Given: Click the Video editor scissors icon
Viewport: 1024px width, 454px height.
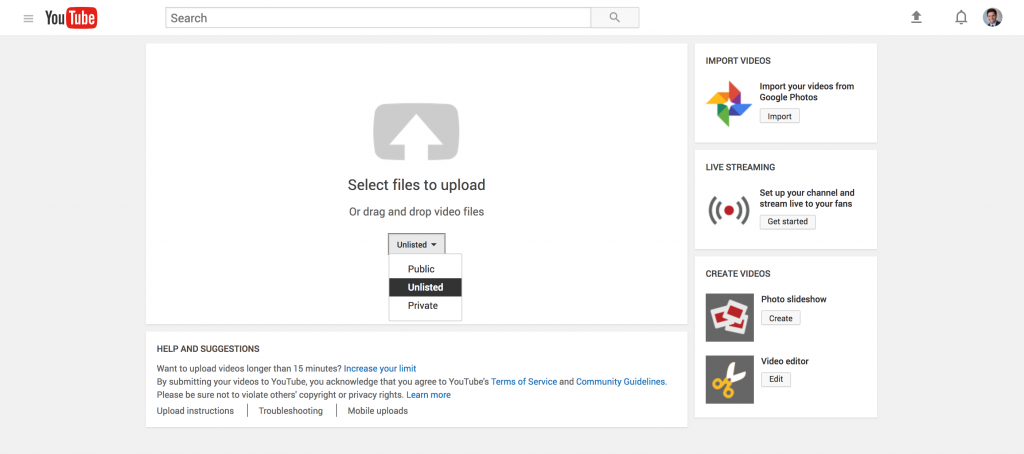Looking at the screenshot, I should 729,380.
